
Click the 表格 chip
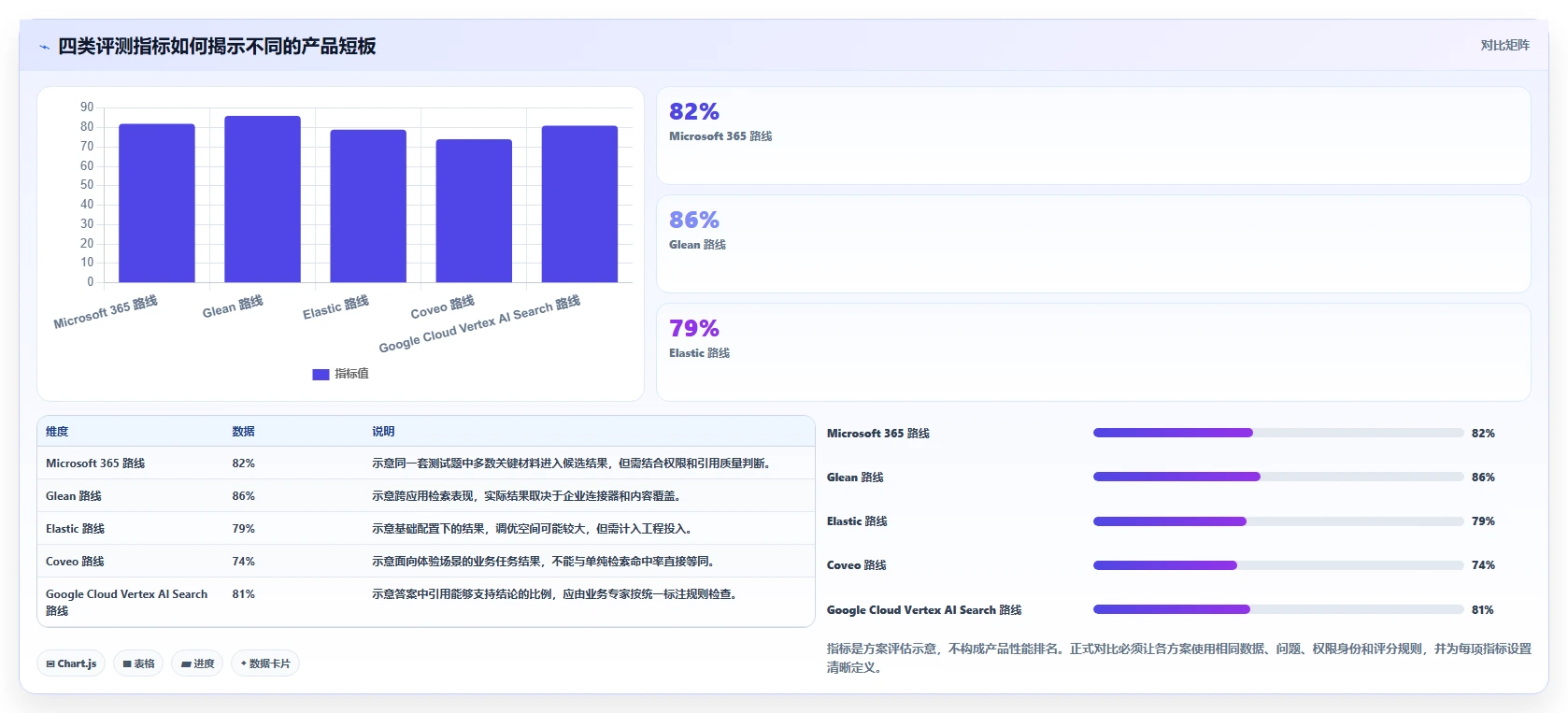click(x=138, y=663)
